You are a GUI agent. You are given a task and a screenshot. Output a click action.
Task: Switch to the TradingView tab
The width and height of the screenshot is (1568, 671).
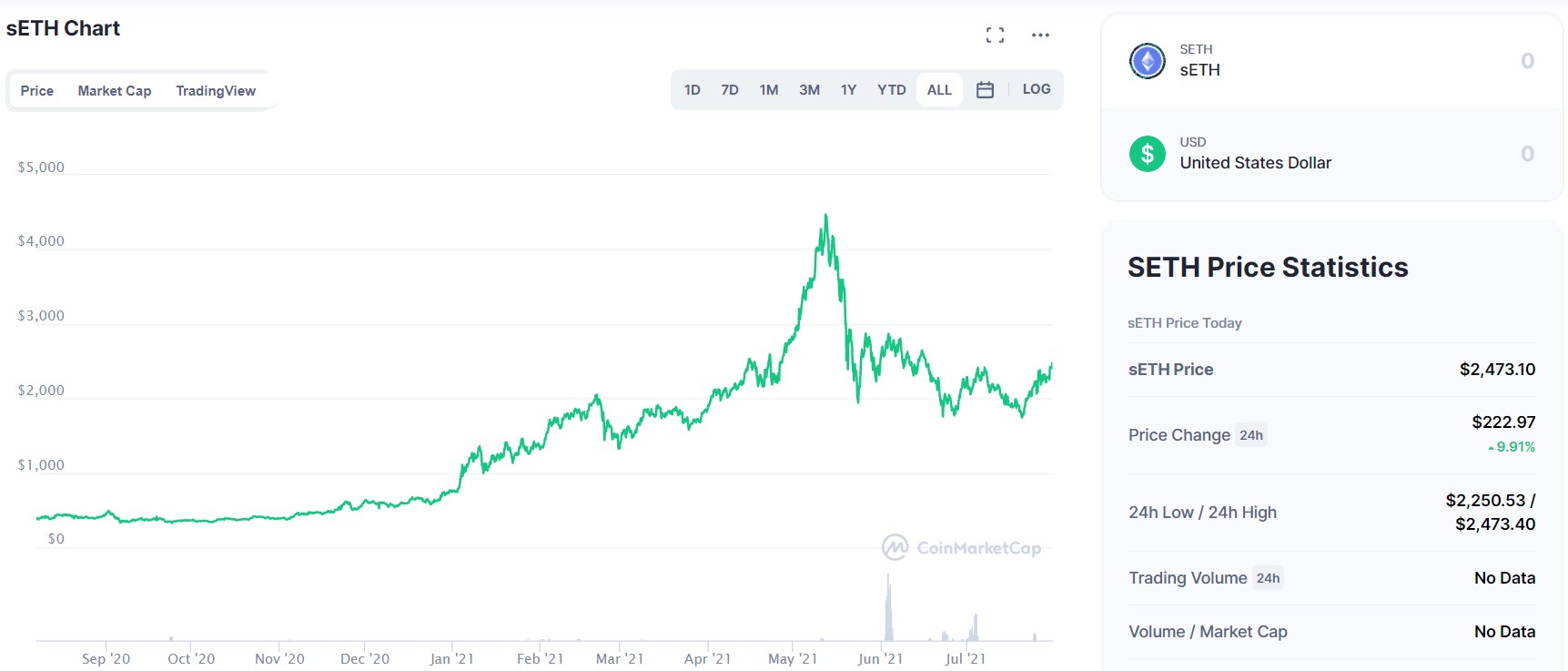[x=216, y=91]
